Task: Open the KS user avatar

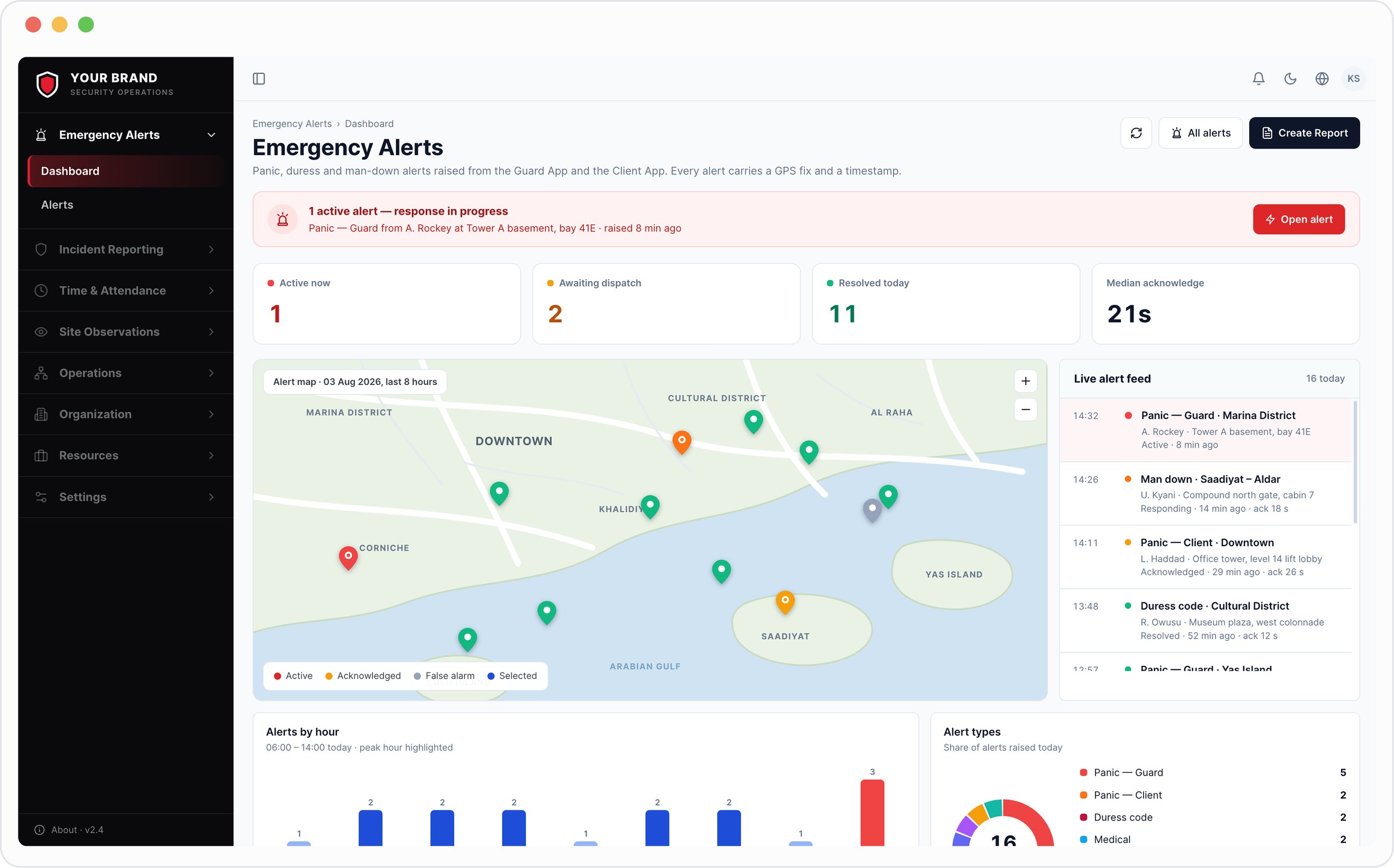Action: pos(1353,78)
